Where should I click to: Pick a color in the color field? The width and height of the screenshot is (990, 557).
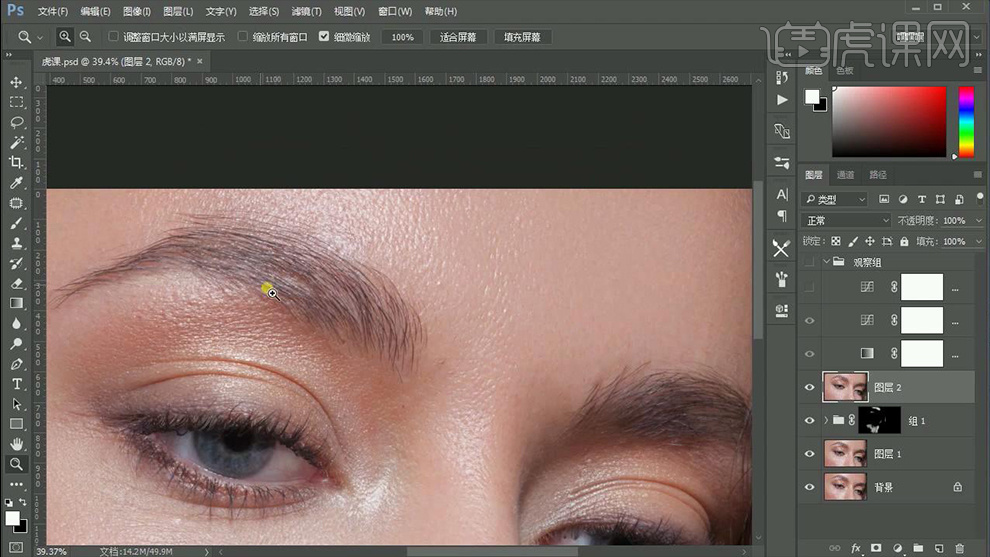(x=889, y=122)
